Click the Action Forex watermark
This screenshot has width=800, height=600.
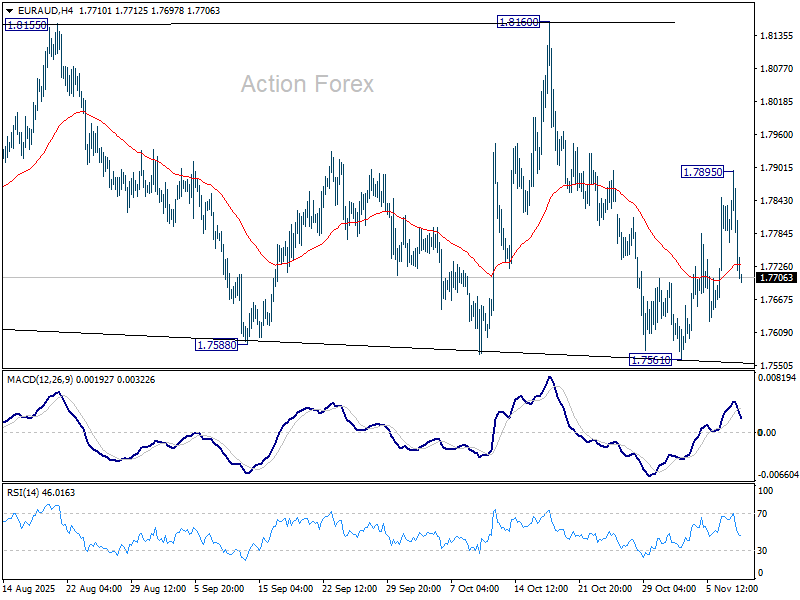307,85
